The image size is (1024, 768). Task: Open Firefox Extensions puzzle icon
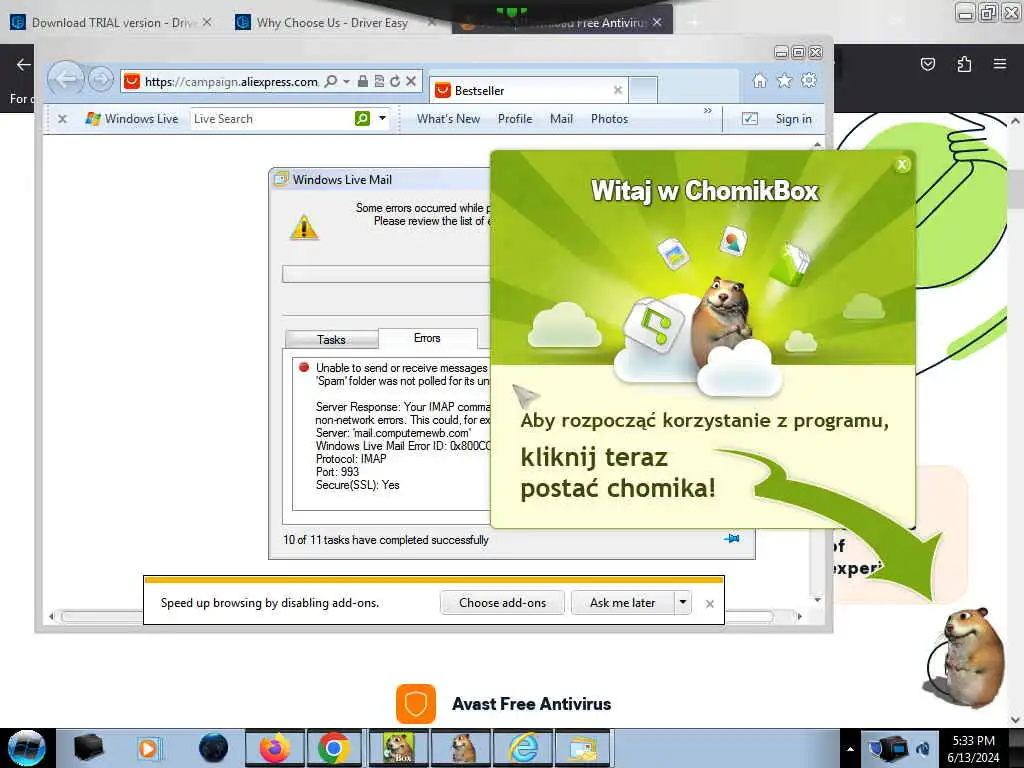coord(964,64)
